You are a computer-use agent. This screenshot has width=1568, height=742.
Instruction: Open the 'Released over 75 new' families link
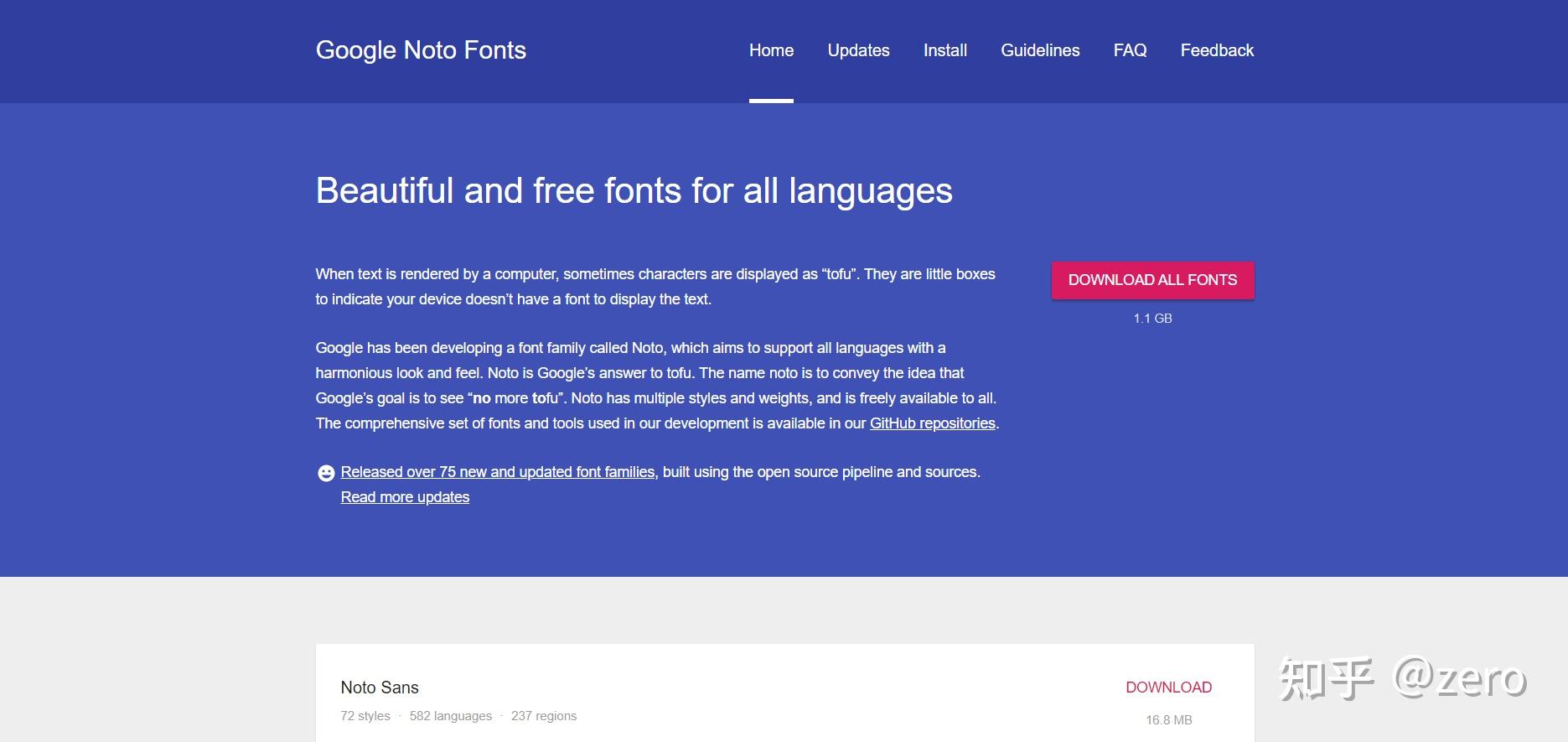(497, 472)
